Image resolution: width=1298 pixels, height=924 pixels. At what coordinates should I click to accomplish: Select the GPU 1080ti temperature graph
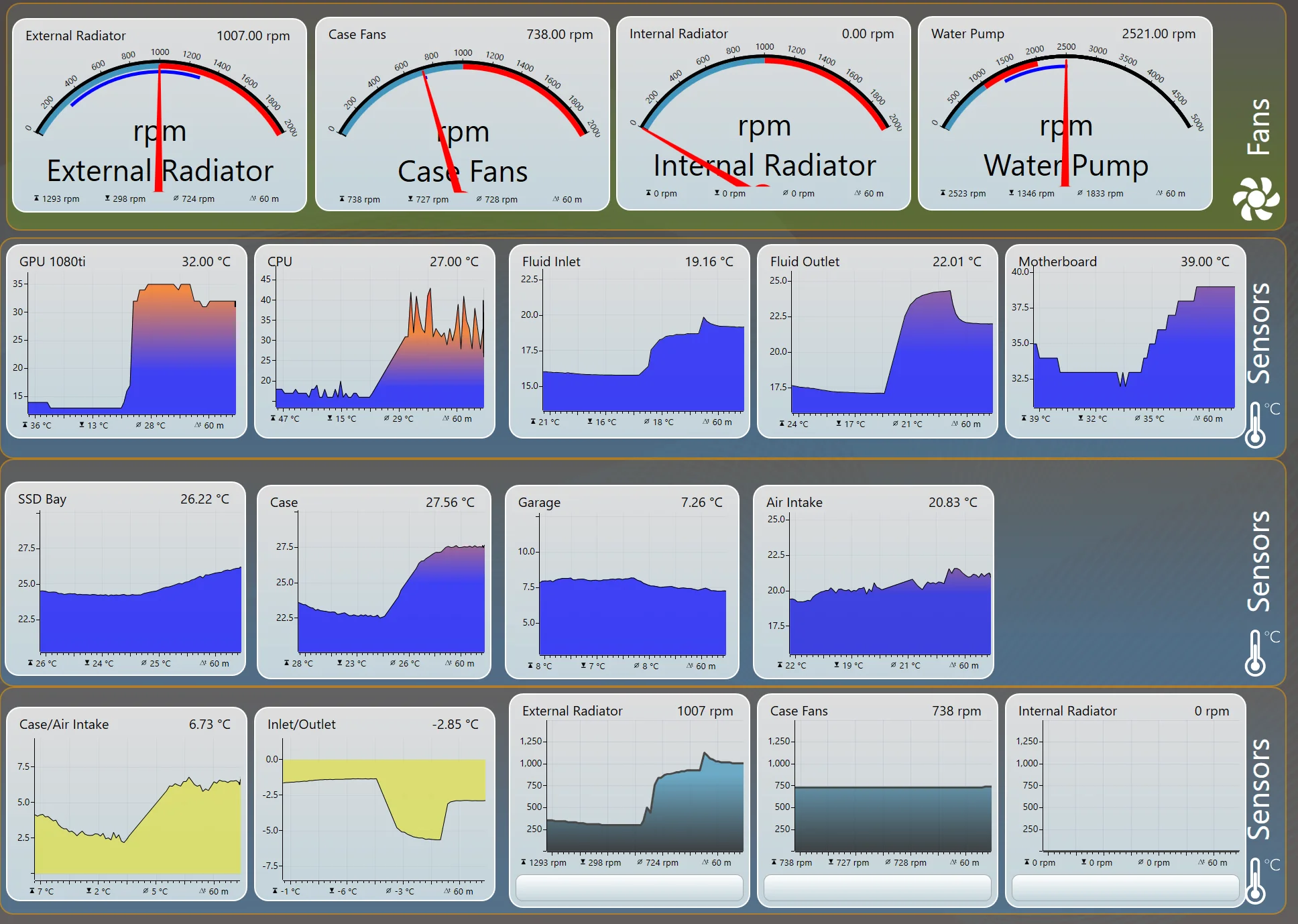click(x=131, y=345)
